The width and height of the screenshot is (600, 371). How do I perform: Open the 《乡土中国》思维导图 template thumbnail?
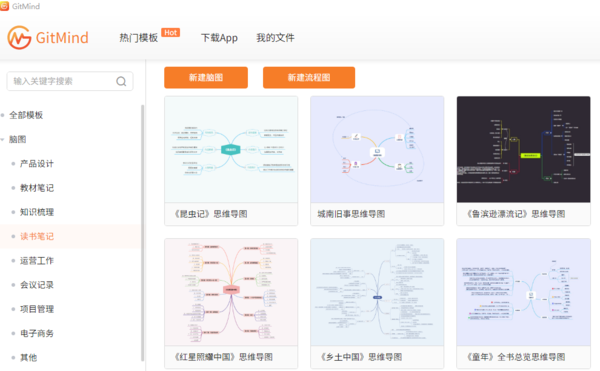[x=377, y=292]
